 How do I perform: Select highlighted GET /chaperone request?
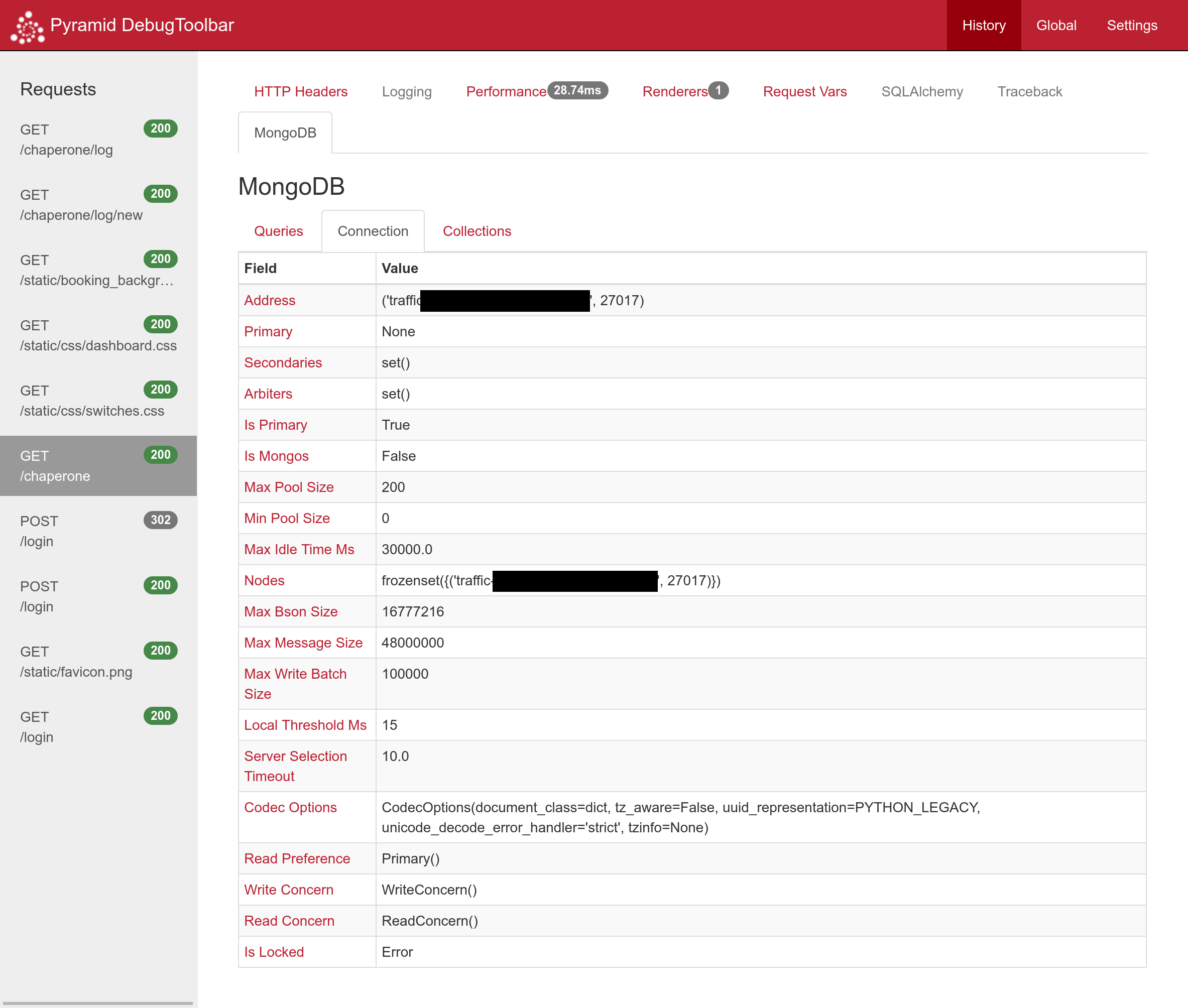pos(98,466)
